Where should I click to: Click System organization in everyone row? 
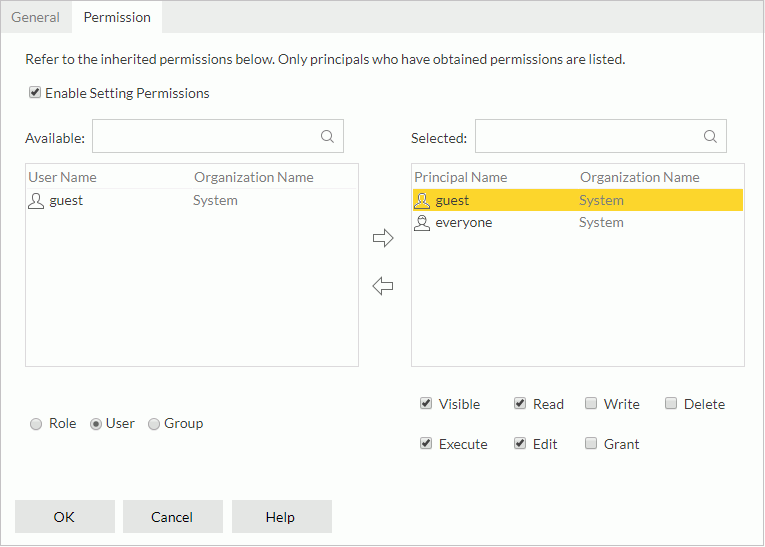[x=601, y=223]
